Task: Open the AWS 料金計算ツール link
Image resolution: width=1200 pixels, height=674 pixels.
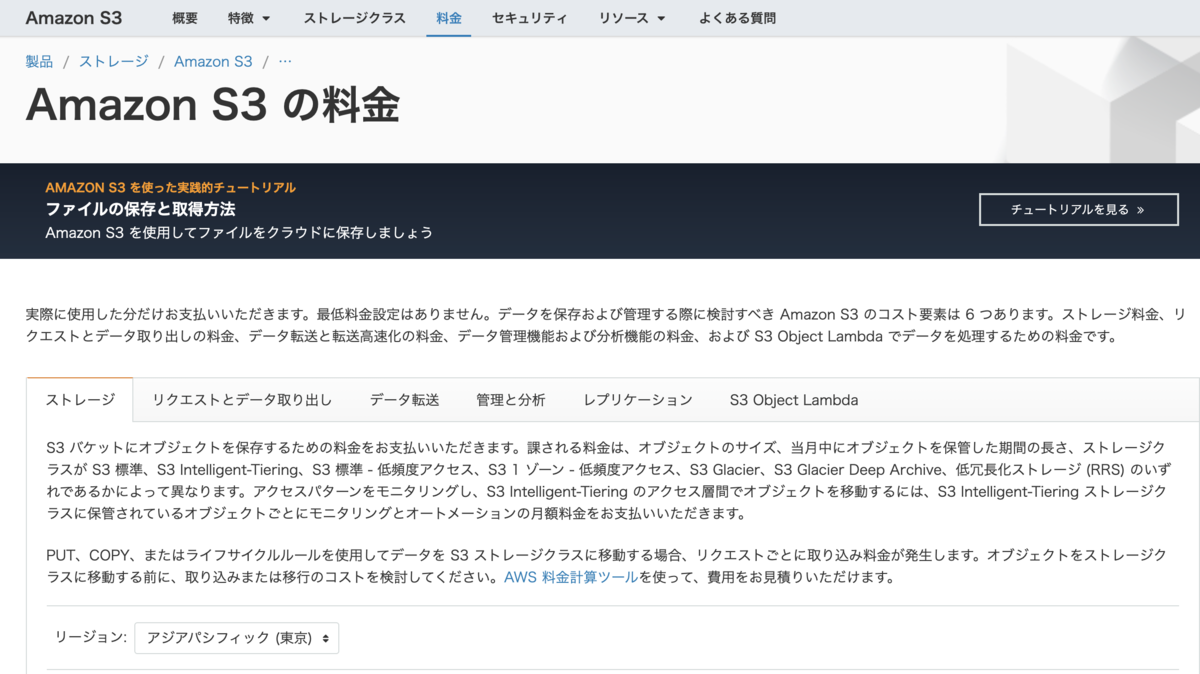Action: pyautogui.click(x=571, y=577)
